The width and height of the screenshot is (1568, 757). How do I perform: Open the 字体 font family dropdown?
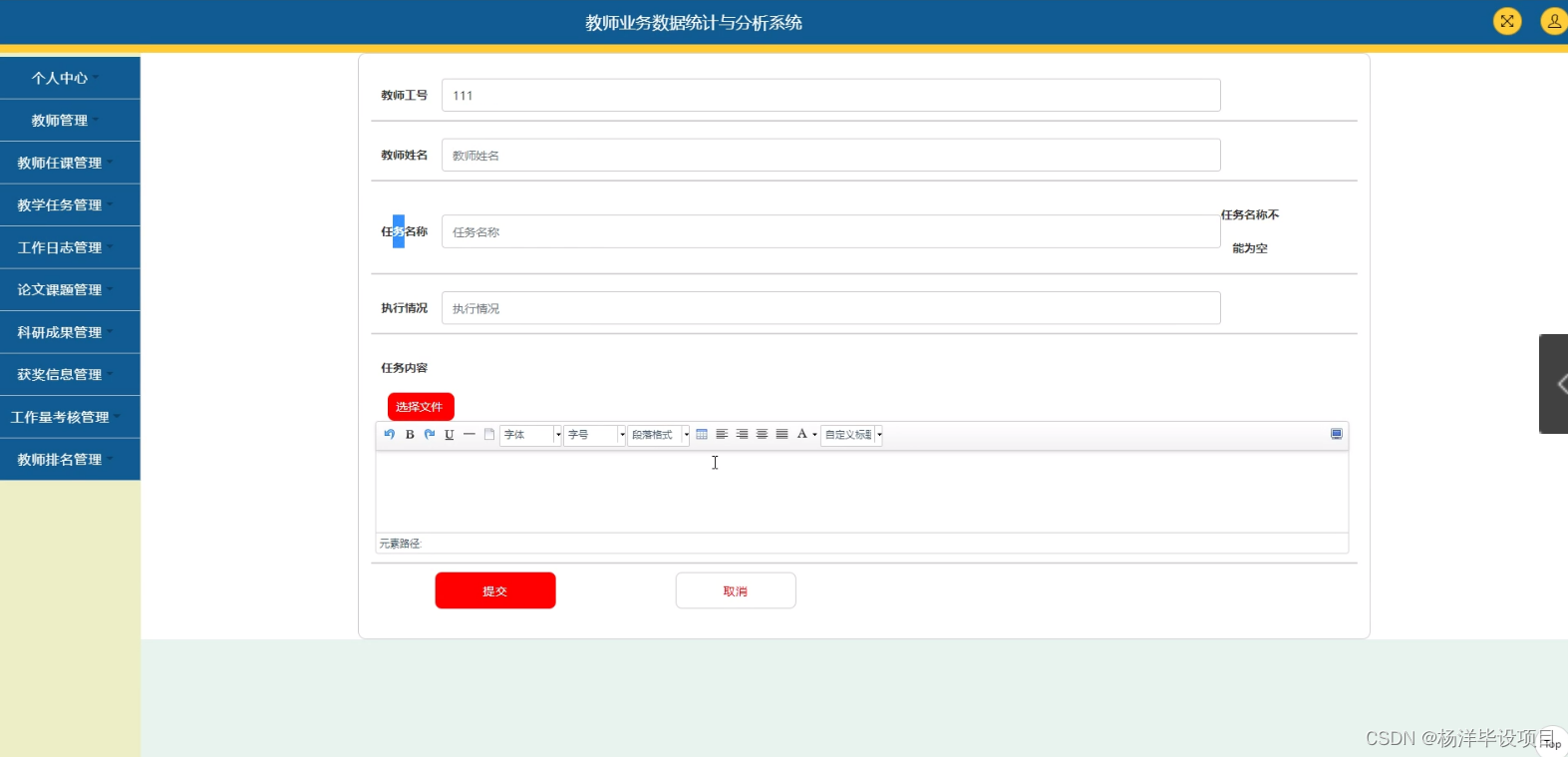point(531,435)
